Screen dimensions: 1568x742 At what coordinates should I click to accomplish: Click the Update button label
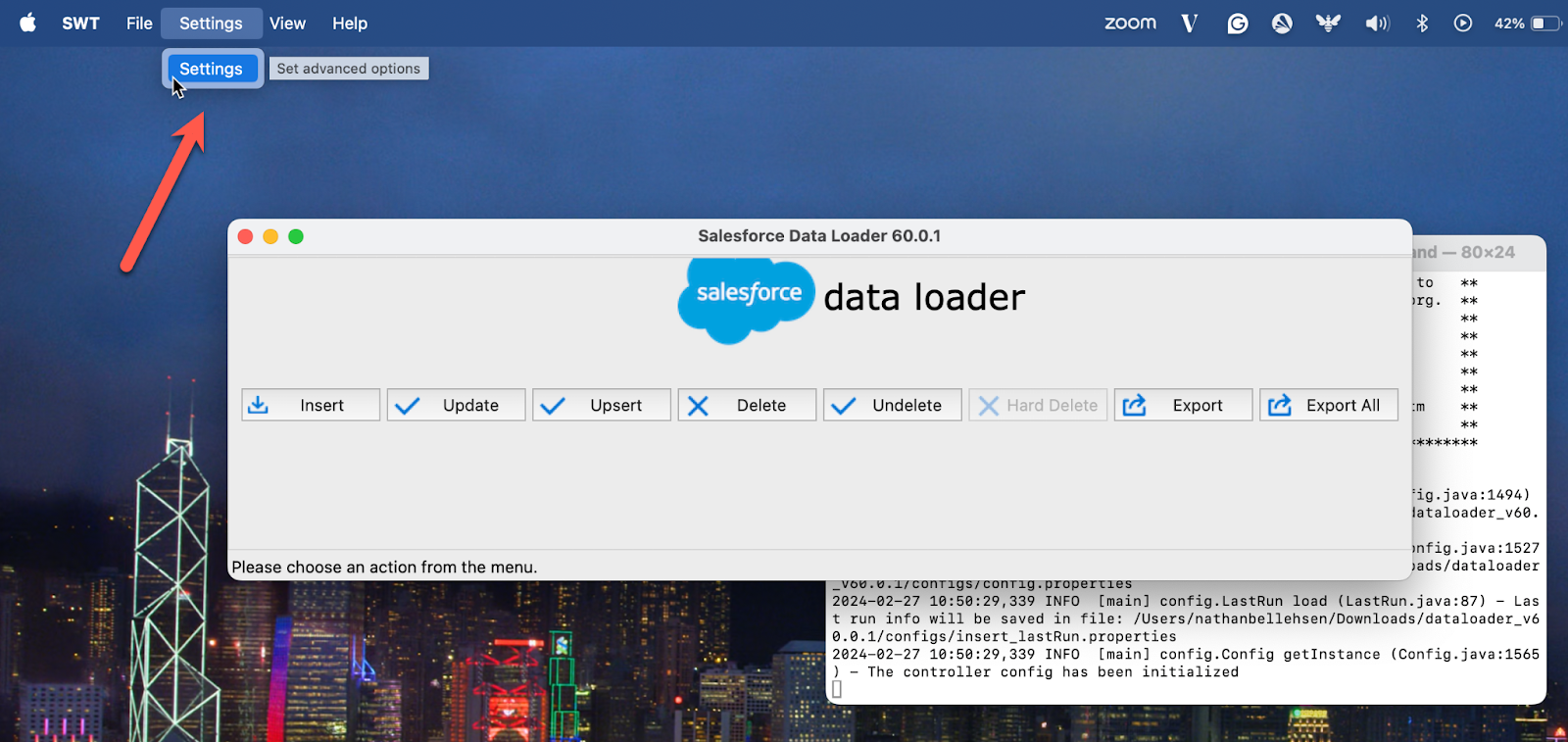[470, 405]
